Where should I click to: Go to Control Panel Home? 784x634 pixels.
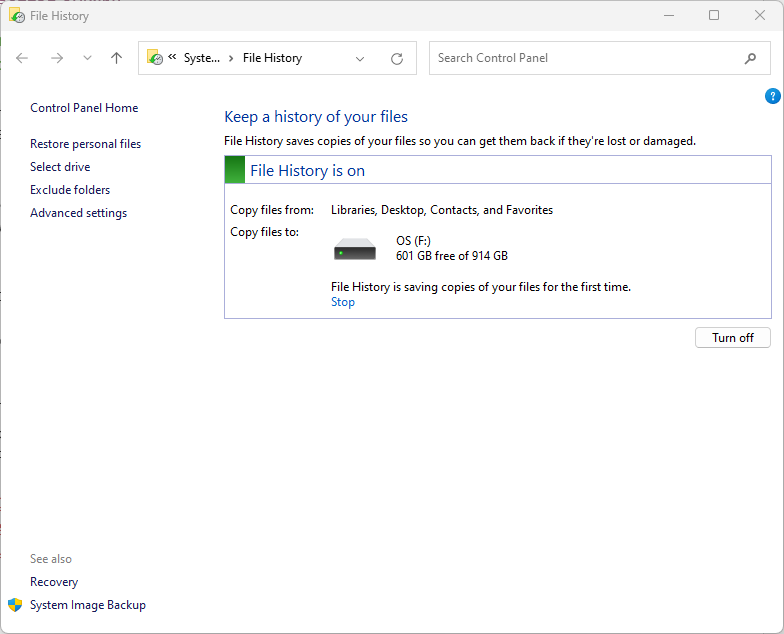tap(84, 108)
